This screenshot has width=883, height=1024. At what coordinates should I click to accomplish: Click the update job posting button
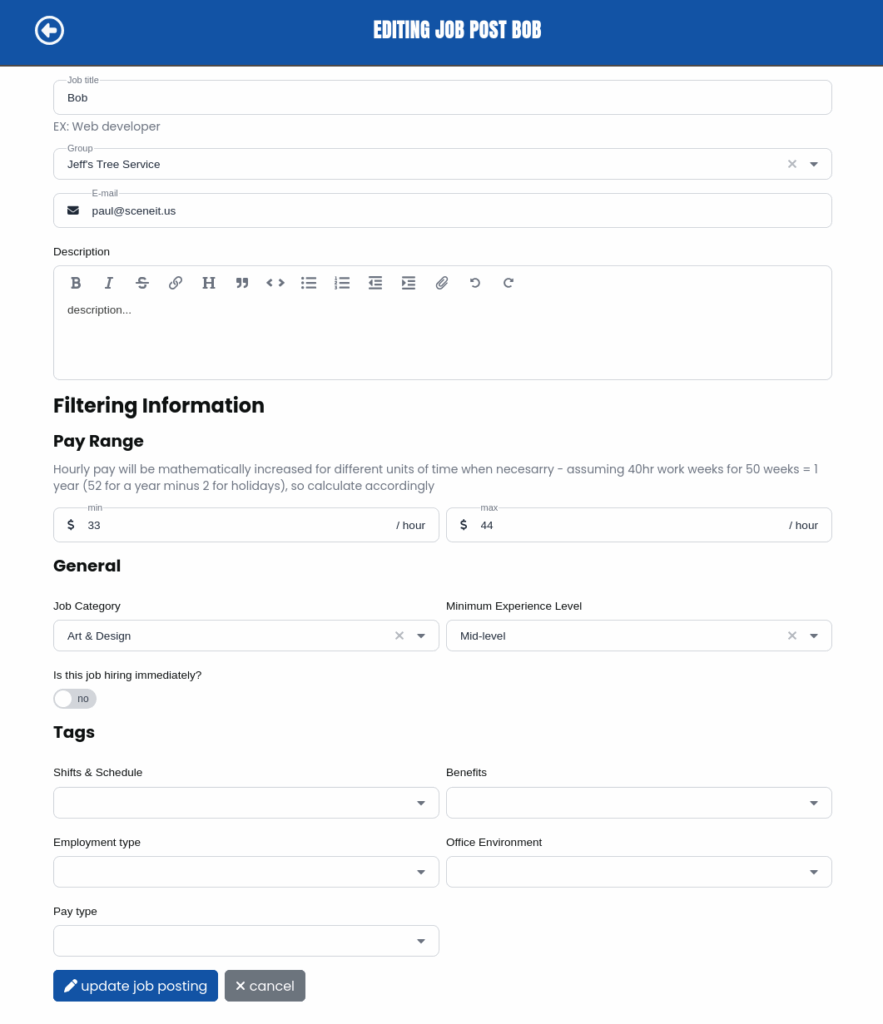[x=135, y=986]
